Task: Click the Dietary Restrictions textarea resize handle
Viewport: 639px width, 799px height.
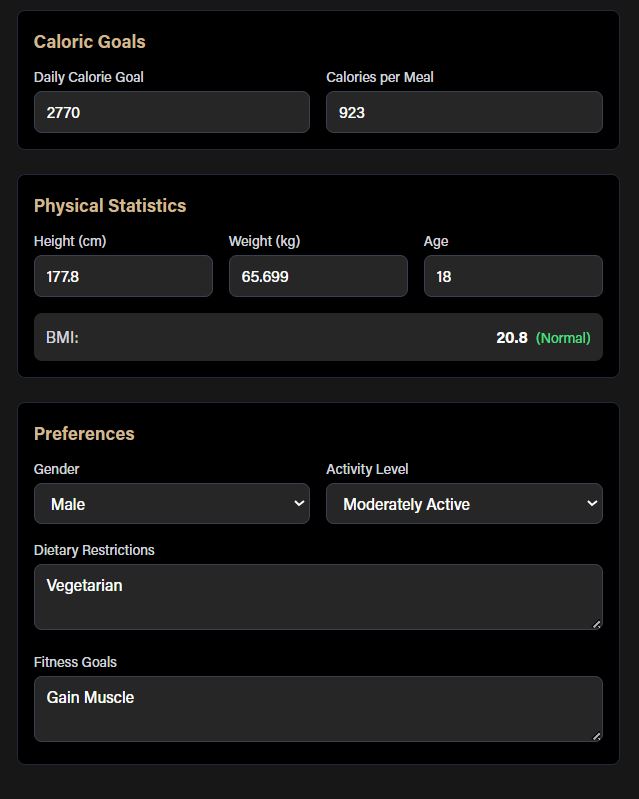Action: click(597, 624)
